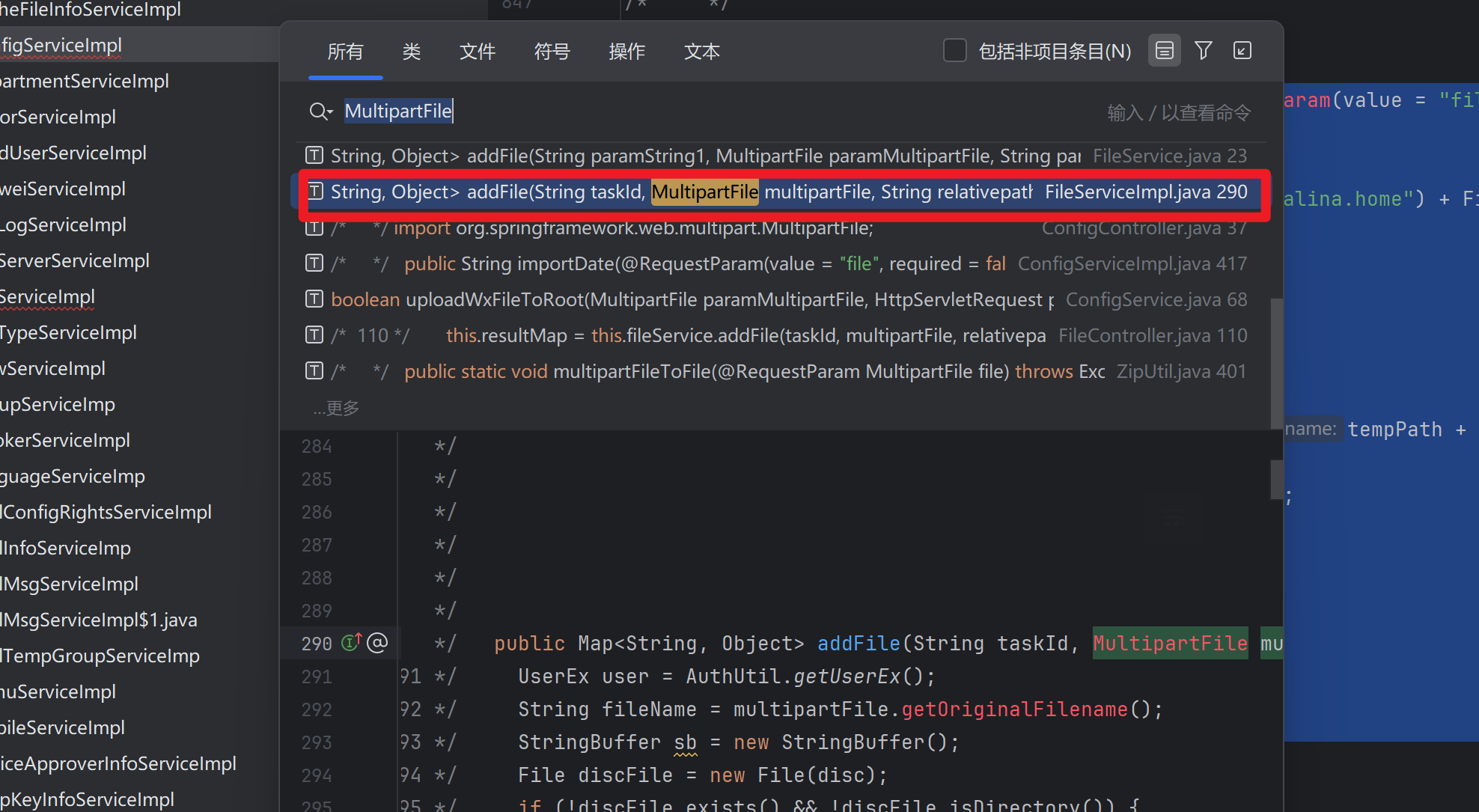Image resolution: width=1479 pixels, height=812 pixels.
Task: Open the 操作 tab
Action: [627, 52]
